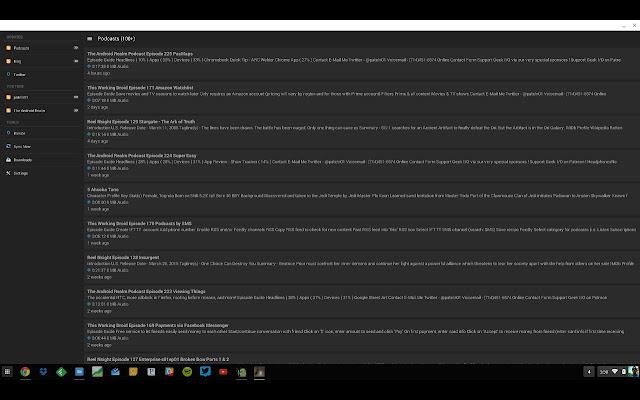
Task: Open the Inbox mail app in the shelf
Action: [x=115, y=372]
